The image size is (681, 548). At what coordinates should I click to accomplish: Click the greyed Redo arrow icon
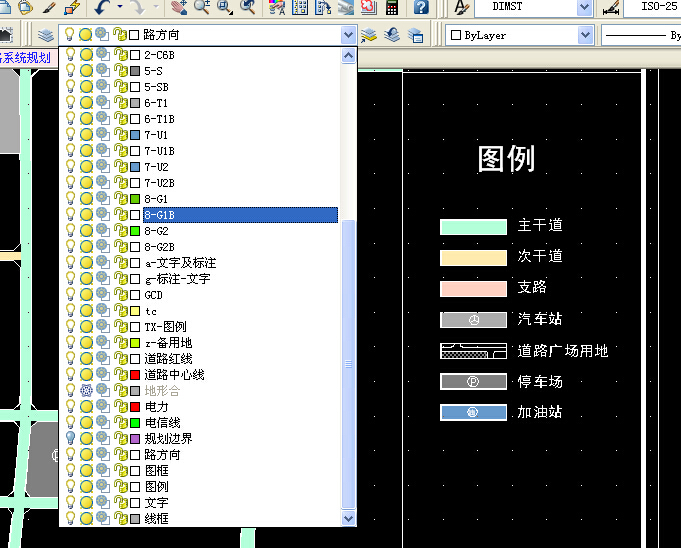[x=138, y=7]
